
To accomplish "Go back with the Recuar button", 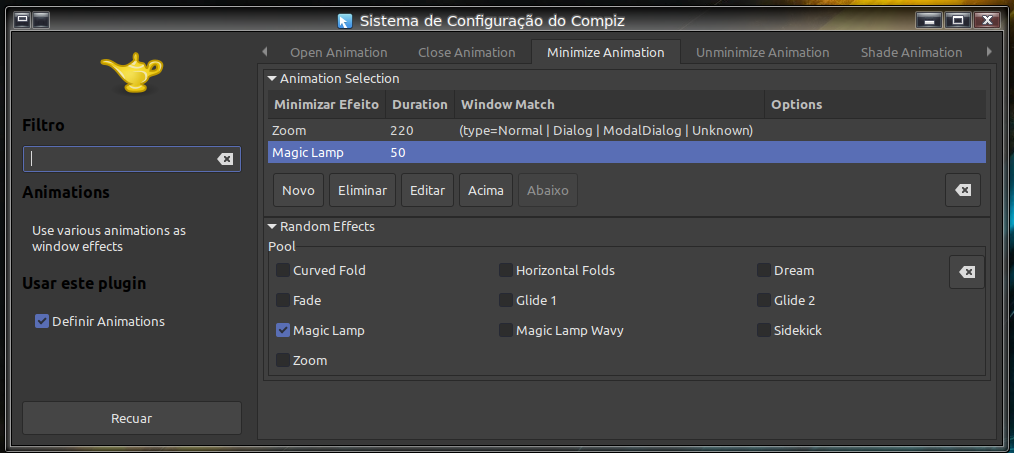I will [132, 418].
